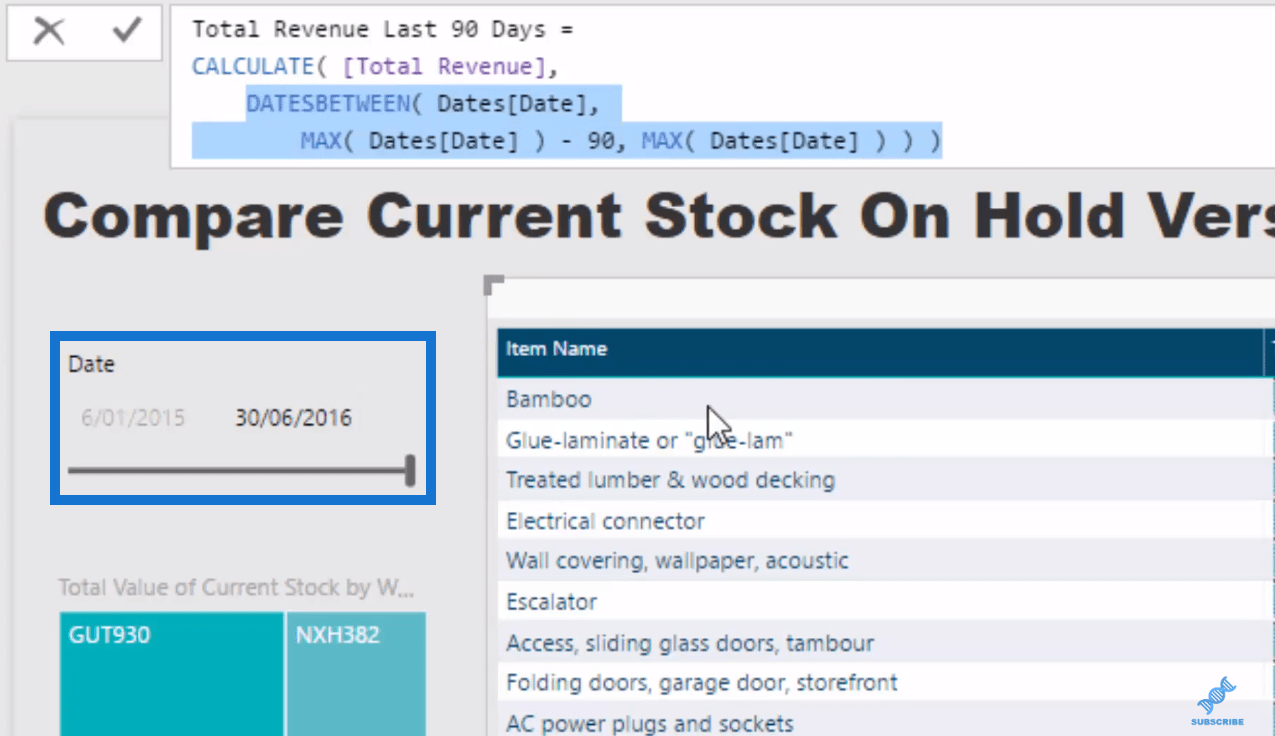Commit the formula with checkmark icon
1275x736 pixels.
click(x=126, y=32)
